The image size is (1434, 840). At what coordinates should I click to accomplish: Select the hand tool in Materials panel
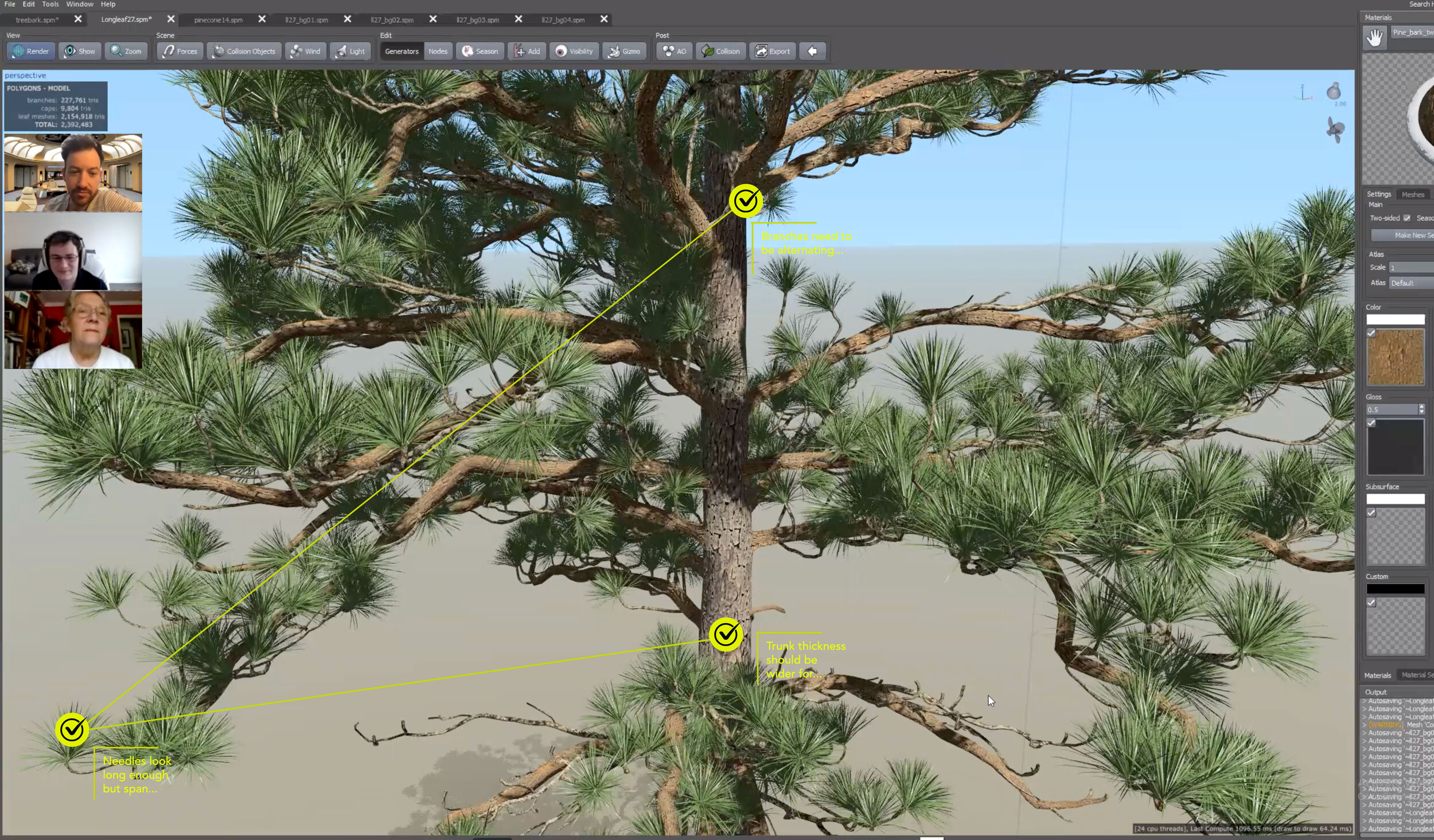[x=1374, y=38]
